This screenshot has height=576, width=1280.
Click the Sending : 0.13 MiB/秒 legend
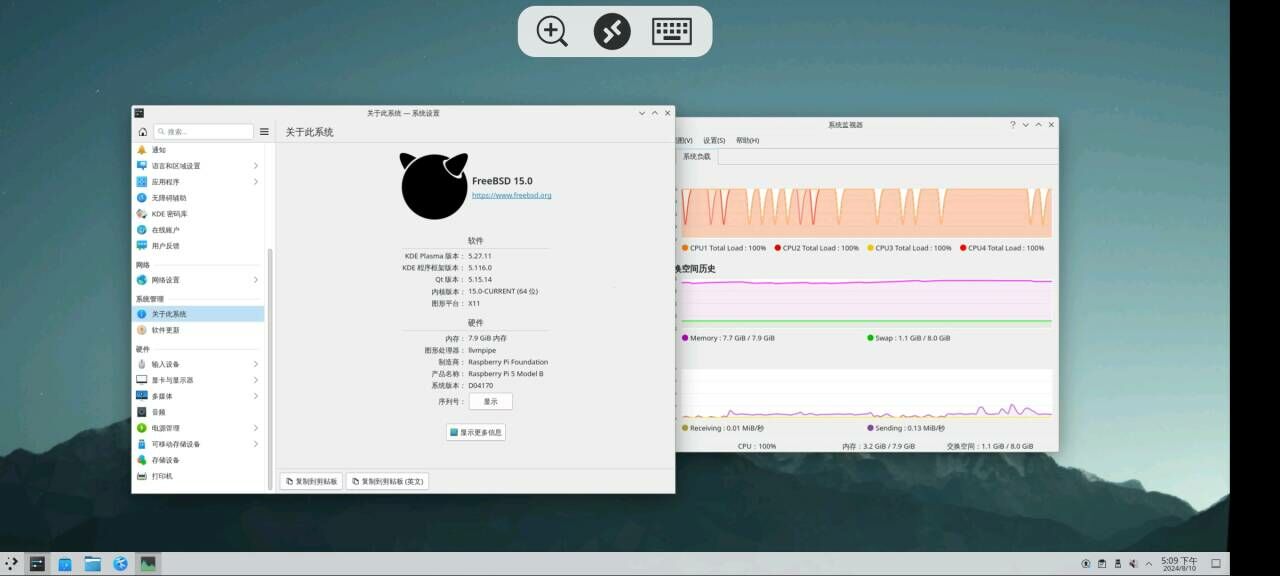[x=908, y=428]
